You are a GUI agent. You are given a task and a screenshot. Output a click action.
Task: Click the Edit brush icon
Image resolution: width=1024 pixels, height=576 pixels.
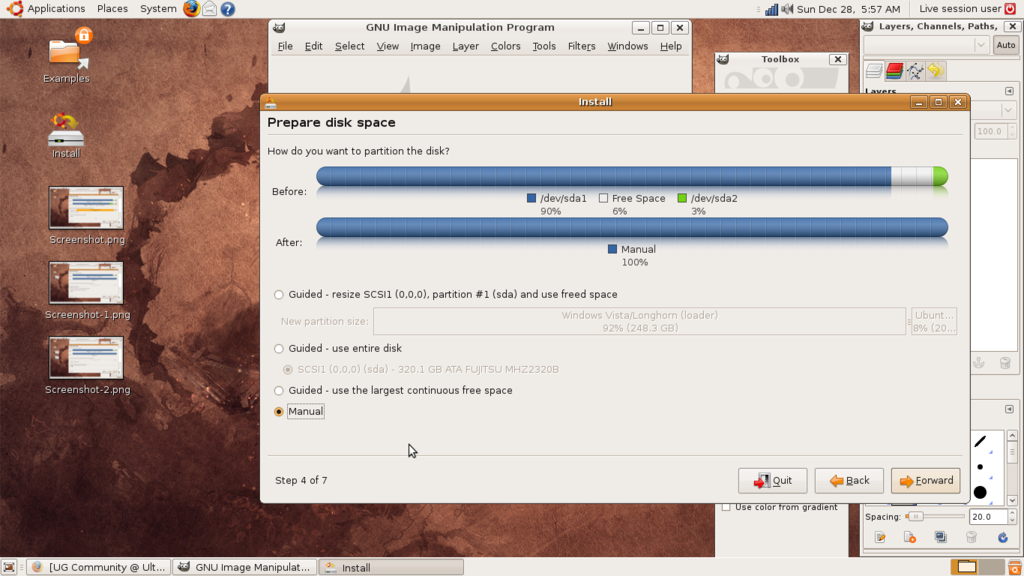(x=880, y=537)
